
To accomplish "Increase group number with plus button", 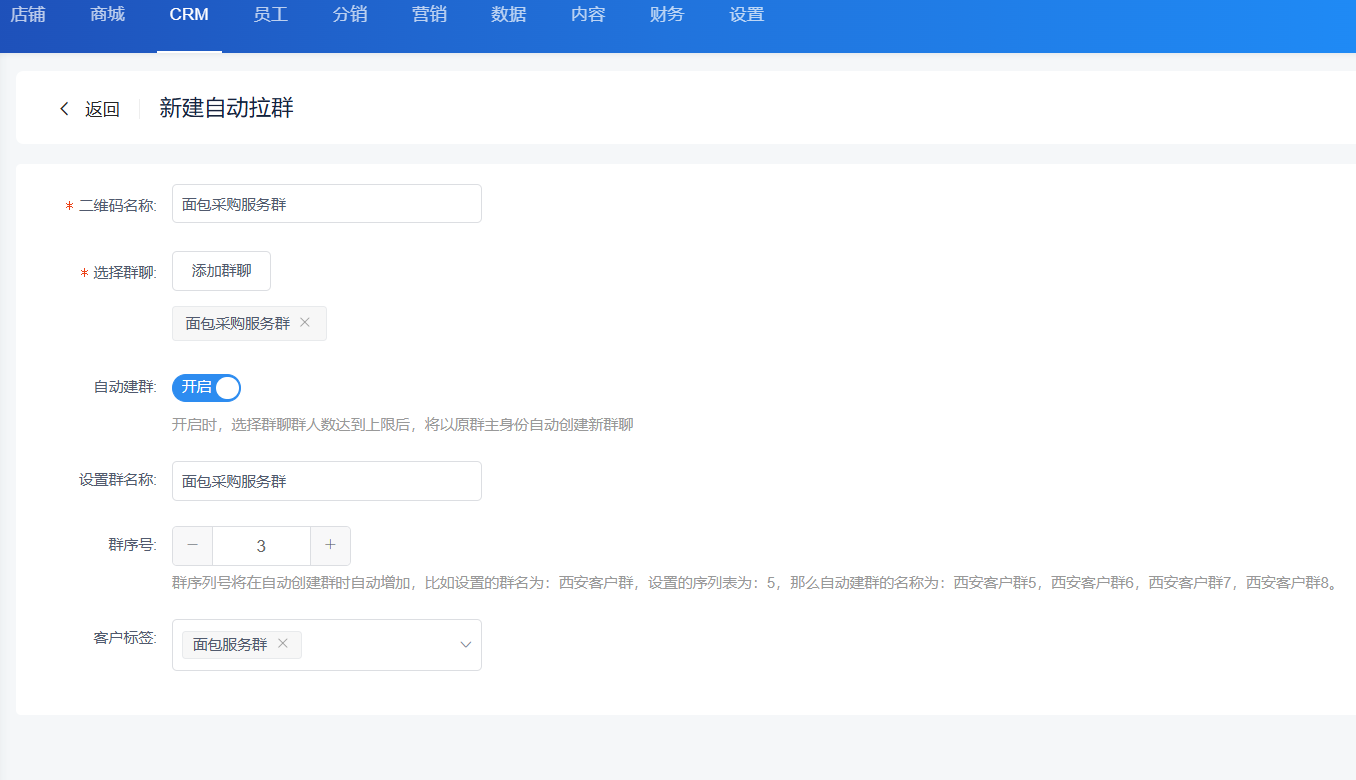I will point(330,546).
